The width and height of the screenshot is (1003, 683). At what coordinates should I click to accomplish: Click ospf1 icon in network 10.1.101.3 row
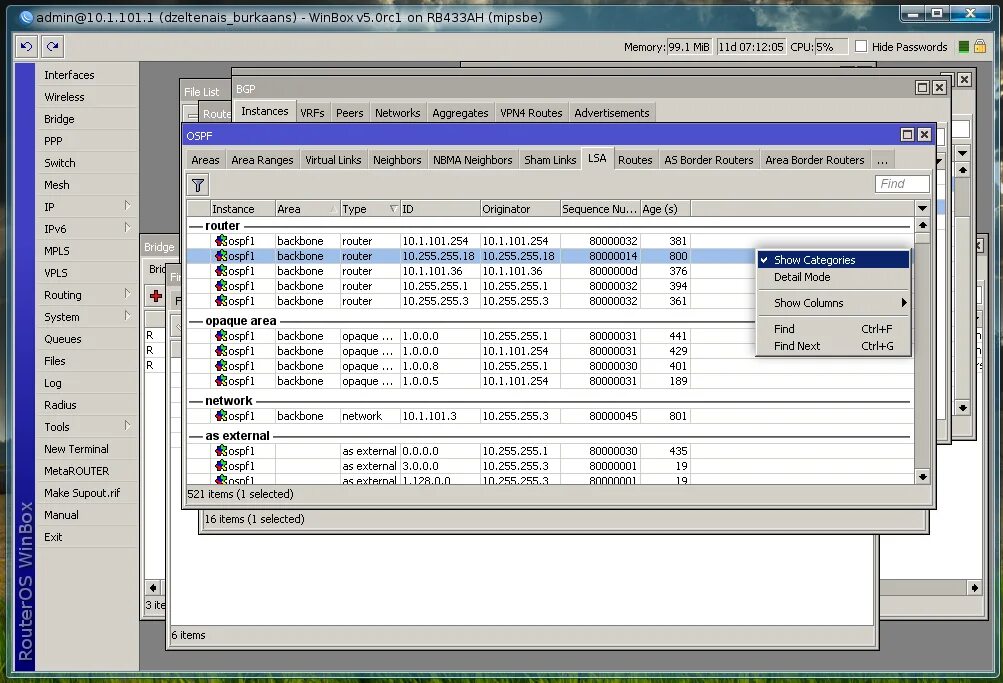coord(221,416)
